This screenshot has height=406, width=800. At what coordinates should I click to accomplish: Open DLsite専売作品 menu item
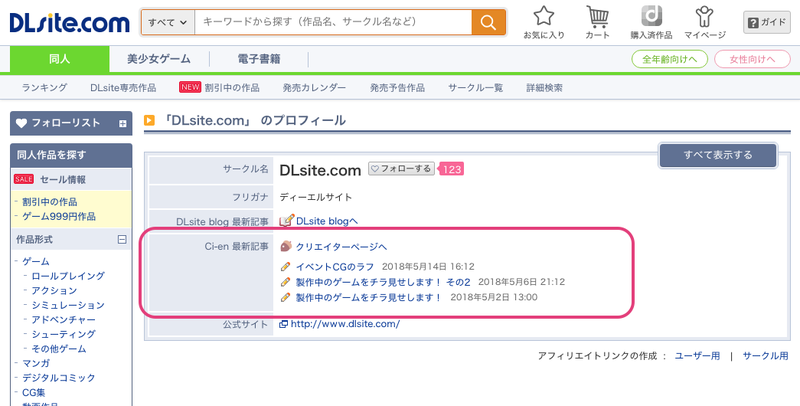click(x=123, y=88)
